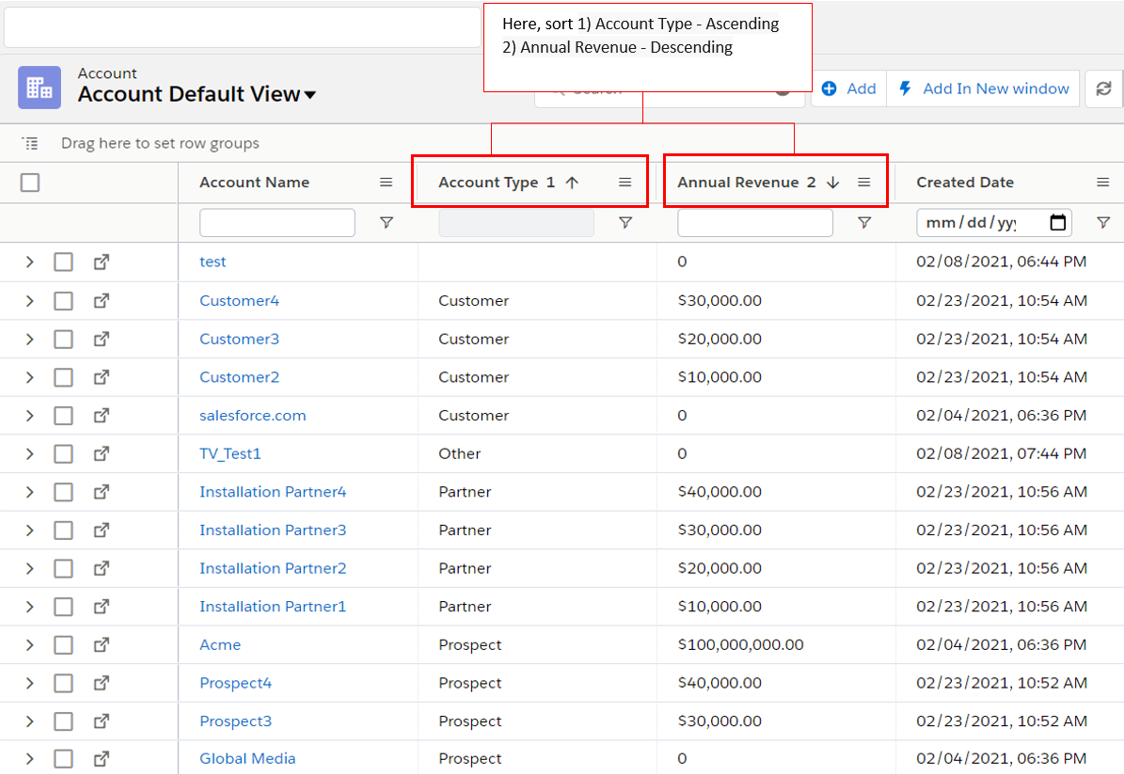The height and width of the screenshot is (774, 1124).
Task: Tick the select-all checkbox in header row
Action: (30, 182)
